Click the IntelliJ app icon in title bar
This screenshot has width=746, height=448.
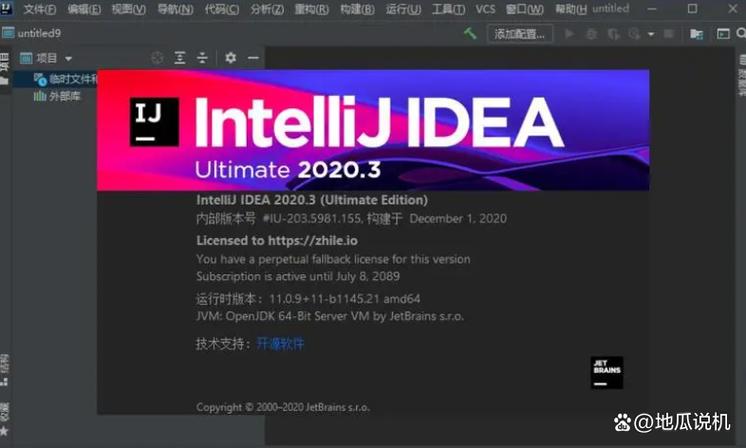[6, 8]
